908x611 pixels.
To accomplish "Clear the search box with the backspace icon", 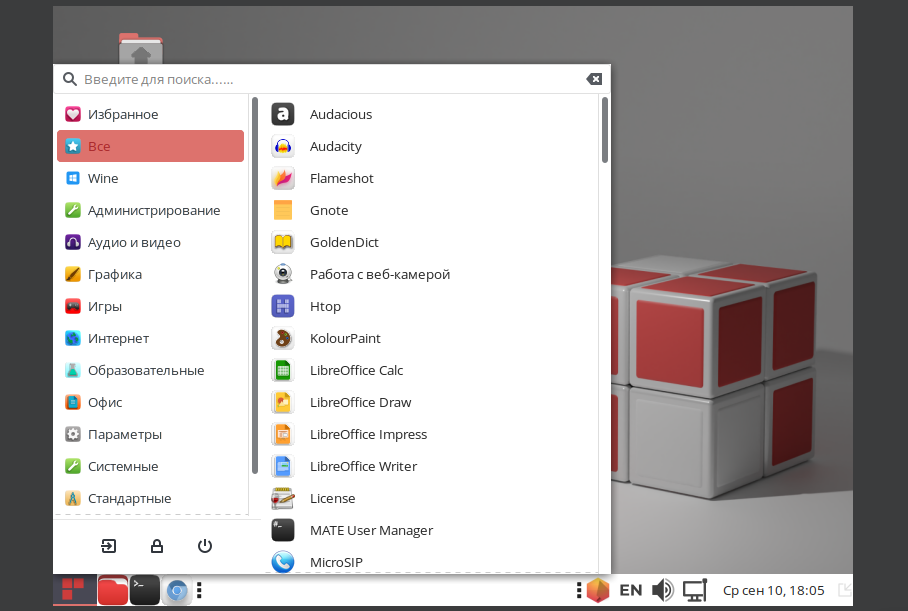I will [x=594, y=79].
